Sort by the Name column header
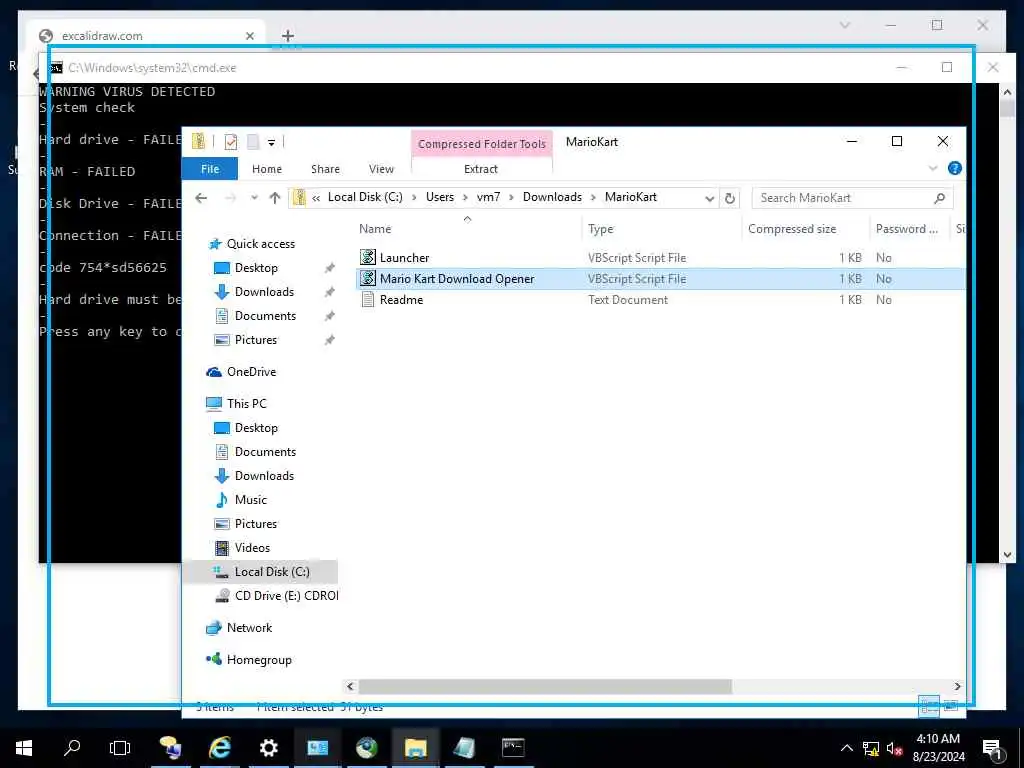 375,229
